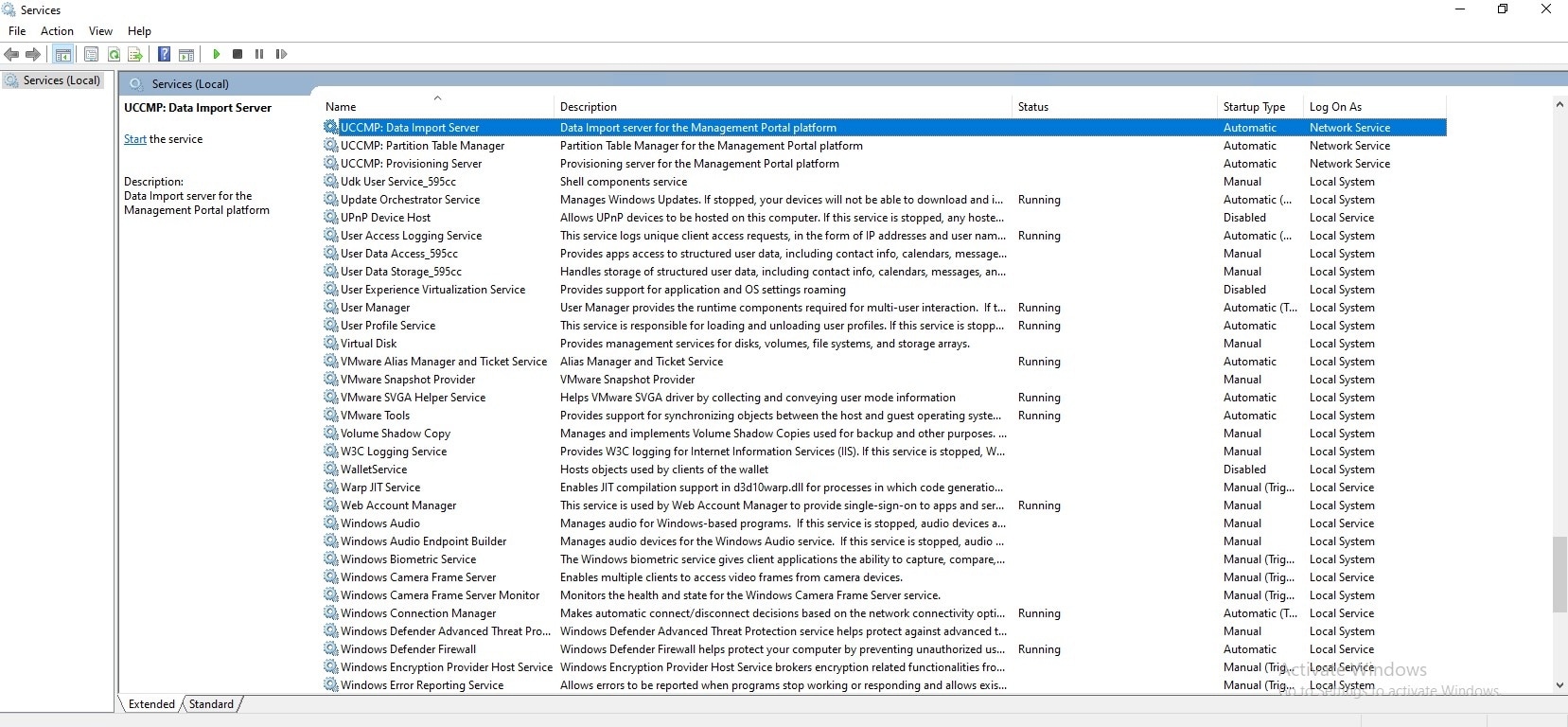Toggle the Show/Hide Console Tree toolbar icon
This screenshot has height=727, width=1568.
(x=63, y=55)
